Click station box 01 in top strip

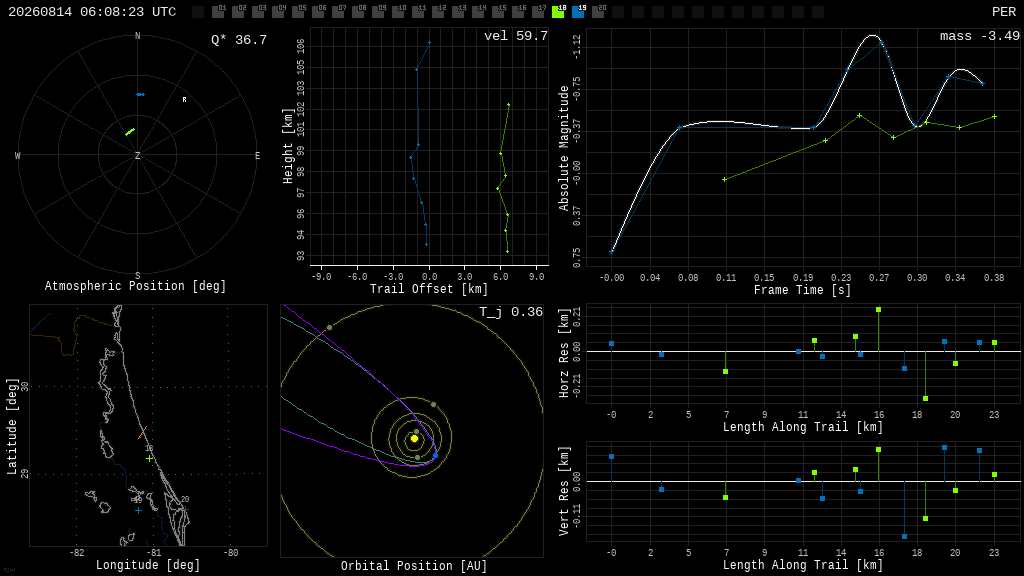point(218,12)
